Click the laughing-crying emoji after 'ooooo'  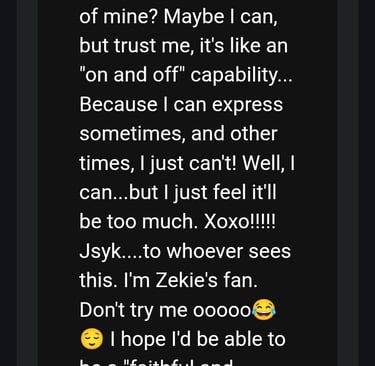coord(264,310)
